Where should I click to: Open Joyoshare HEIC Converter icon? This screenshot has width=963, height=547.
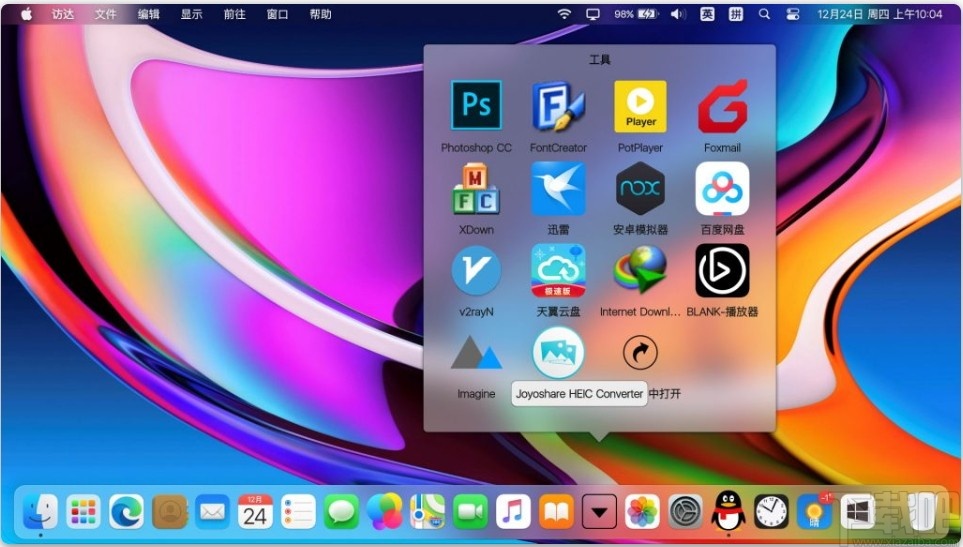tap(558, 352)
